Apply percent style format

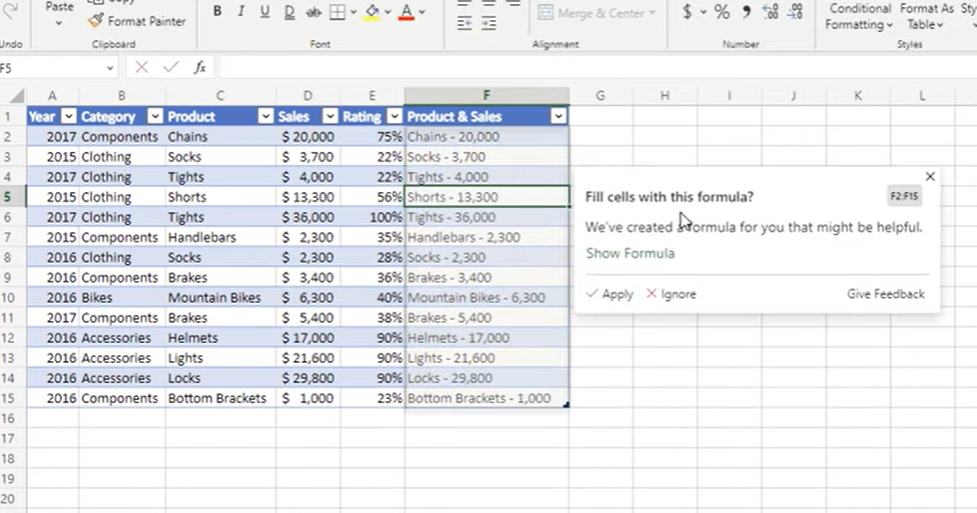tap(722, 11)
